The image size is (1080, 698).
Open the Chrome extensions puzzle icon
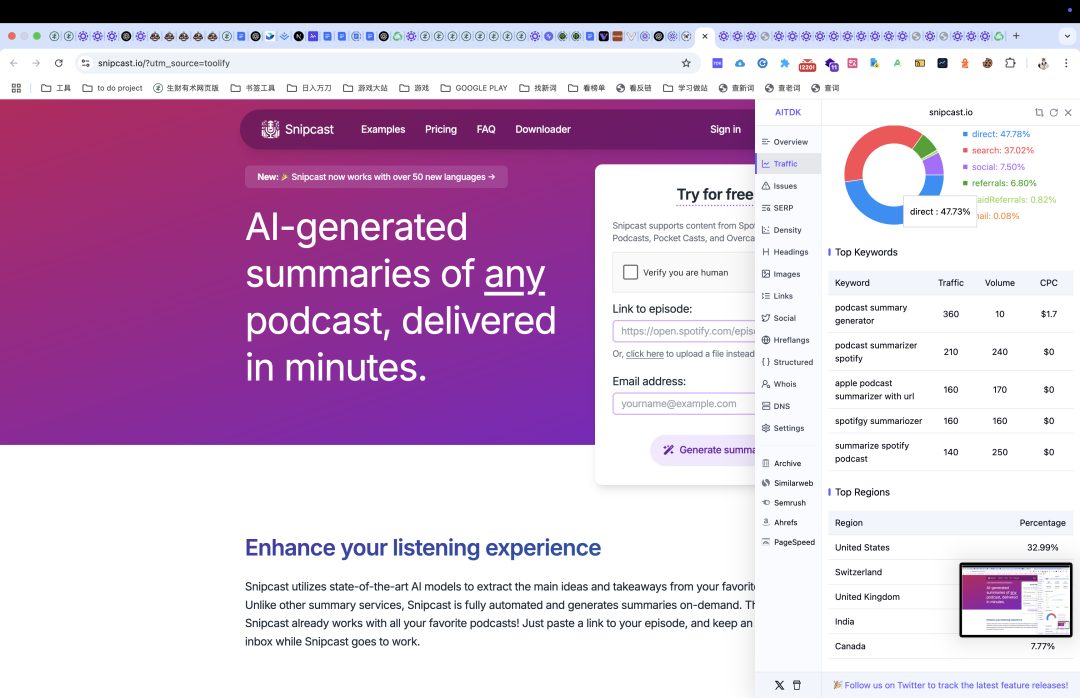[1010, 63]
